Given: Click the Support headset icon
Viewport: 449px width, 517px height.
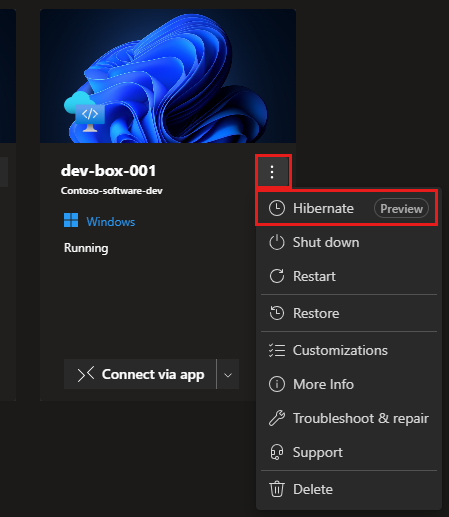Looking at the screenshot, I should 277,452.
